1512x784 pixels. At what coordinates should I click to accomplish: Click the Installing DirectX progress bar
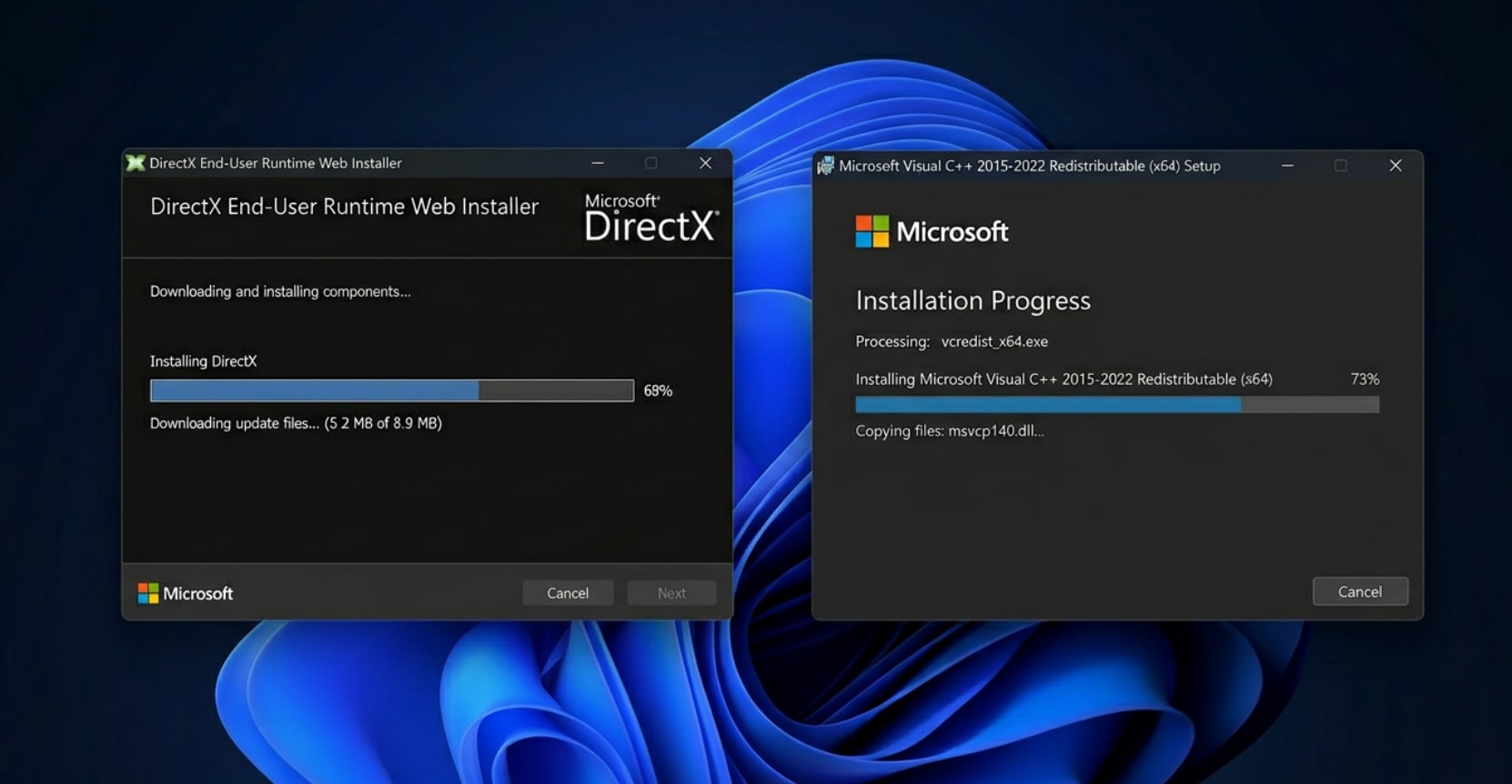pos(392,390)
